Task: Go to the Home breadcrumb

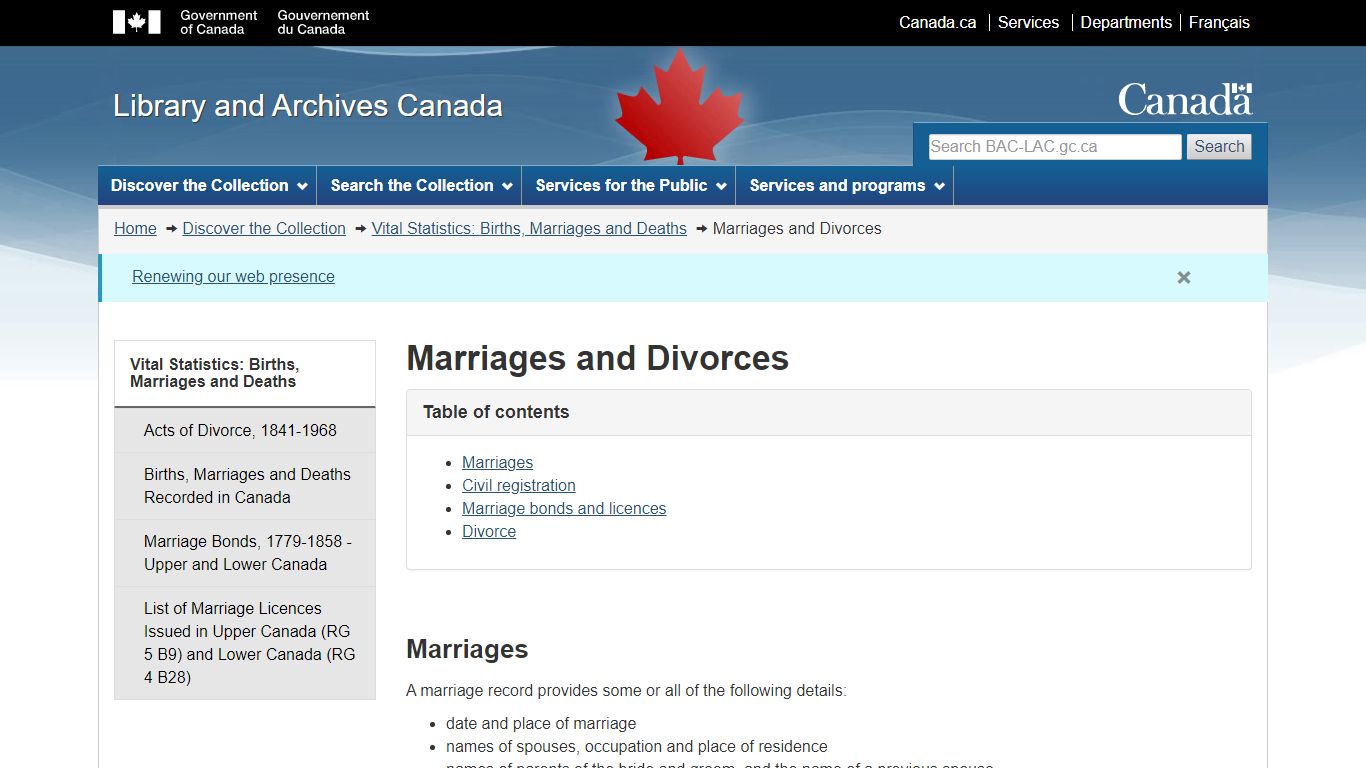Action: (135, 229)
